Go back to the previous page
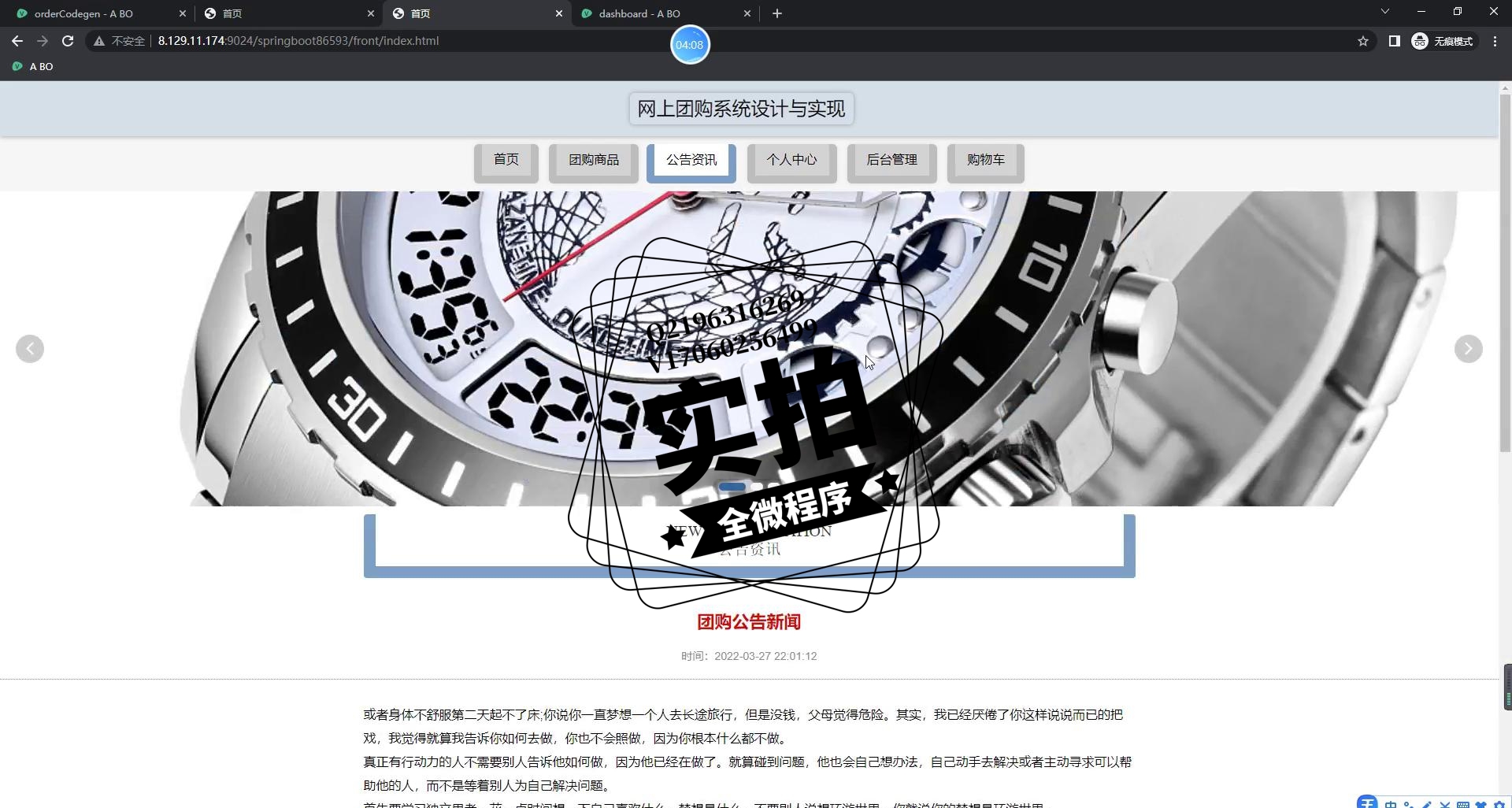Screen dimensions: 1512x808 coord(17,41)
